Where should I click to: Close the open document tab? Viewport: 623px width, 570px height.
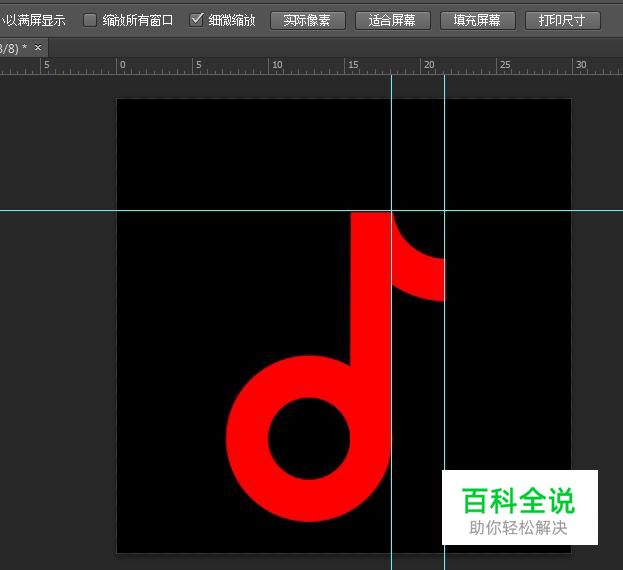[38, 48]
